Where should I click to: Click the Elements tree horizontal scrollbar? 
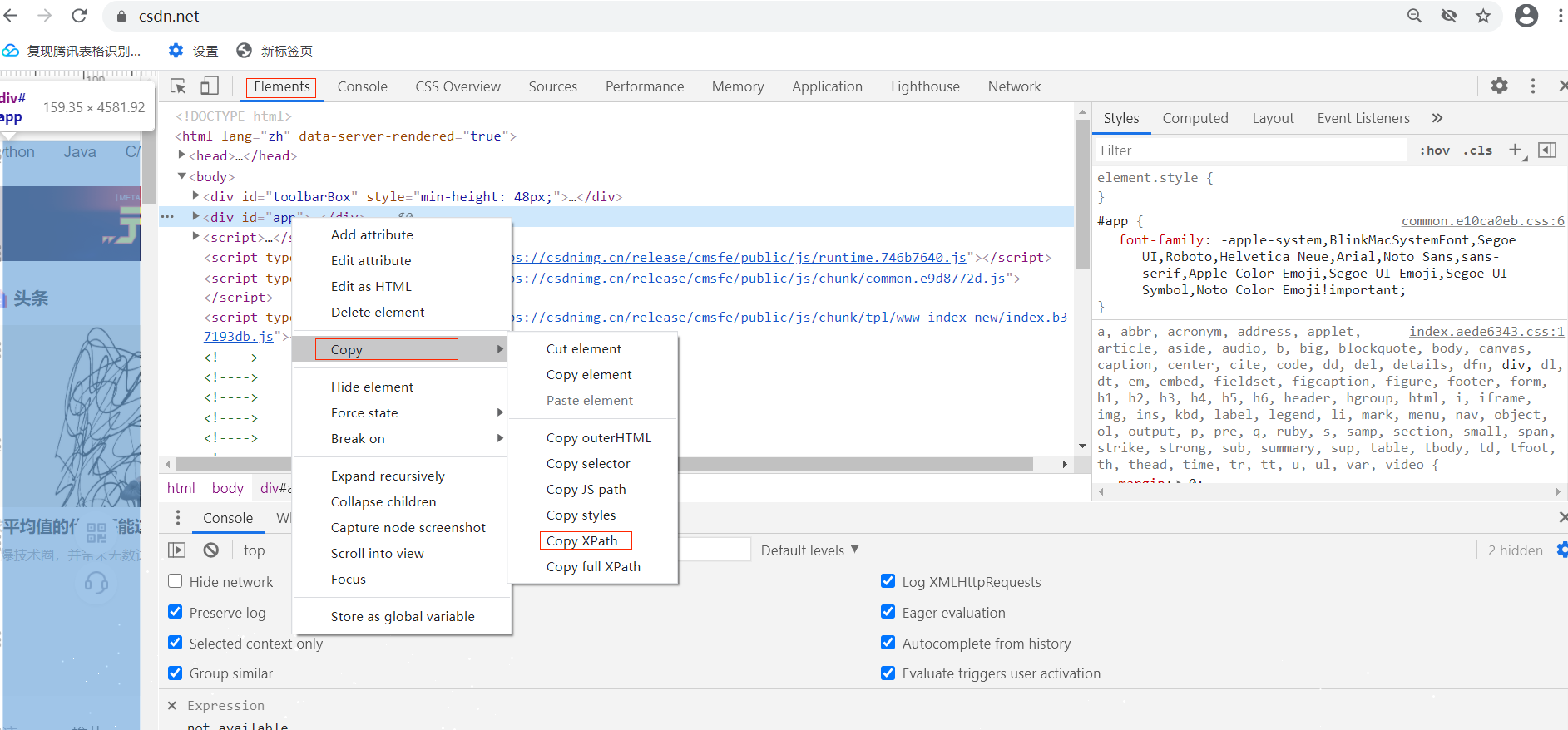point(606,464)
